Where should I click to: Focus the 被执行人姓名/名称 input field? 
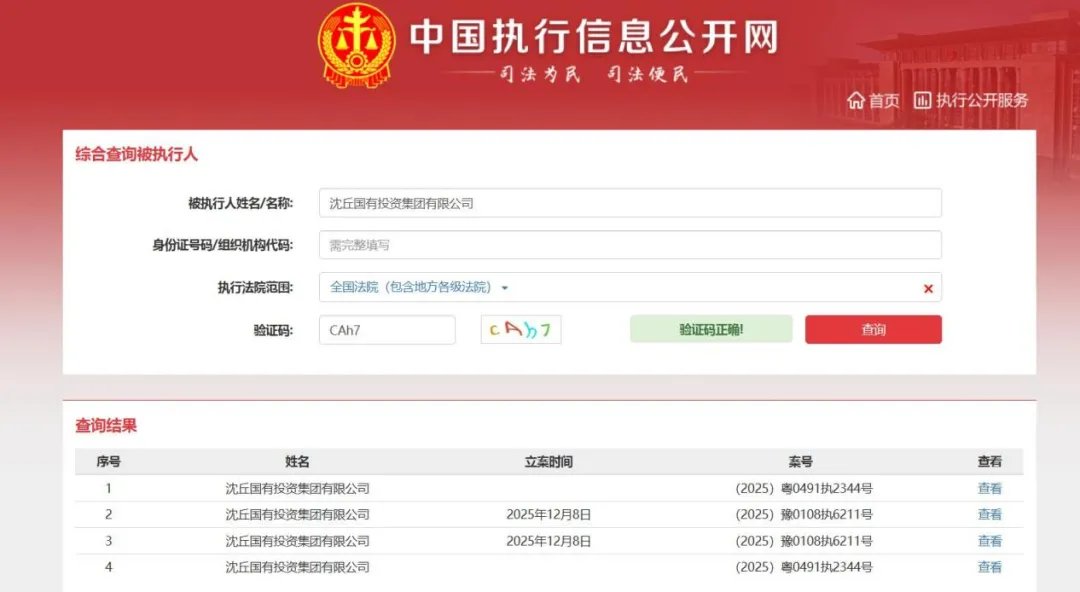(630, 203)
